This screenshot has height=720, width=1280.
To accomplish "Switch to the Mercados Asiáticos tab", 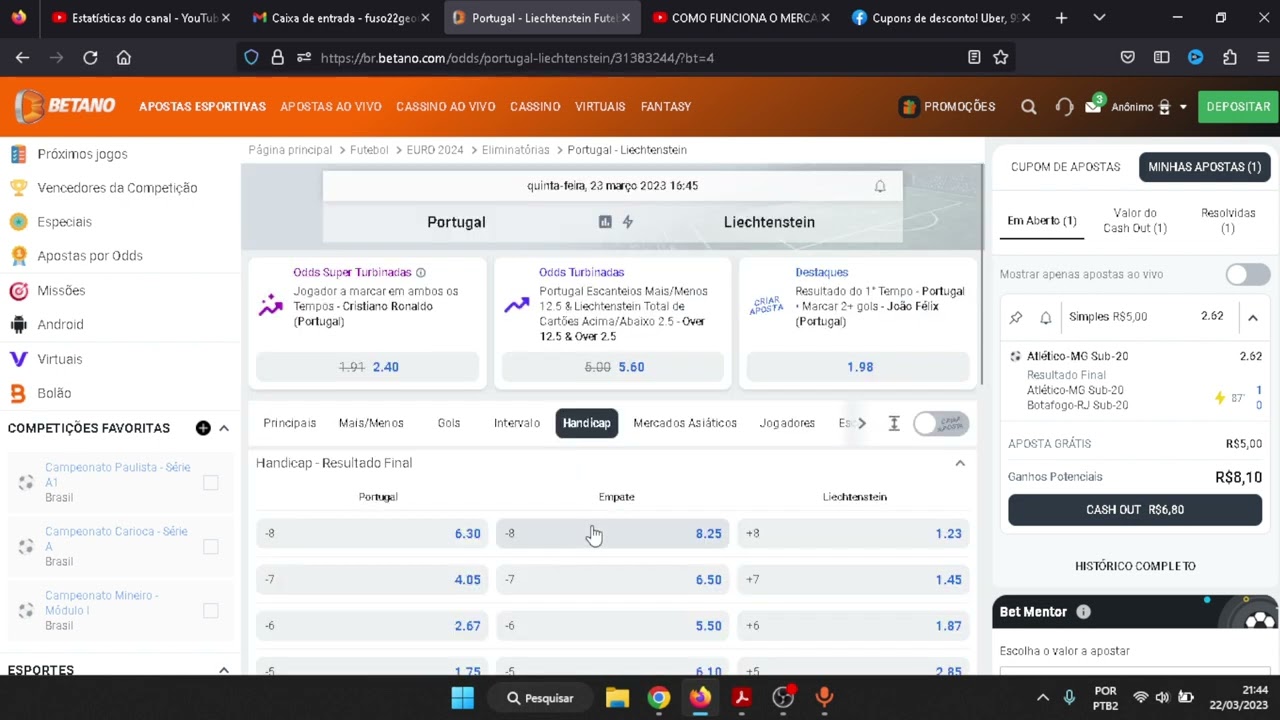I will pyautogui.click(x=685, y=423).
